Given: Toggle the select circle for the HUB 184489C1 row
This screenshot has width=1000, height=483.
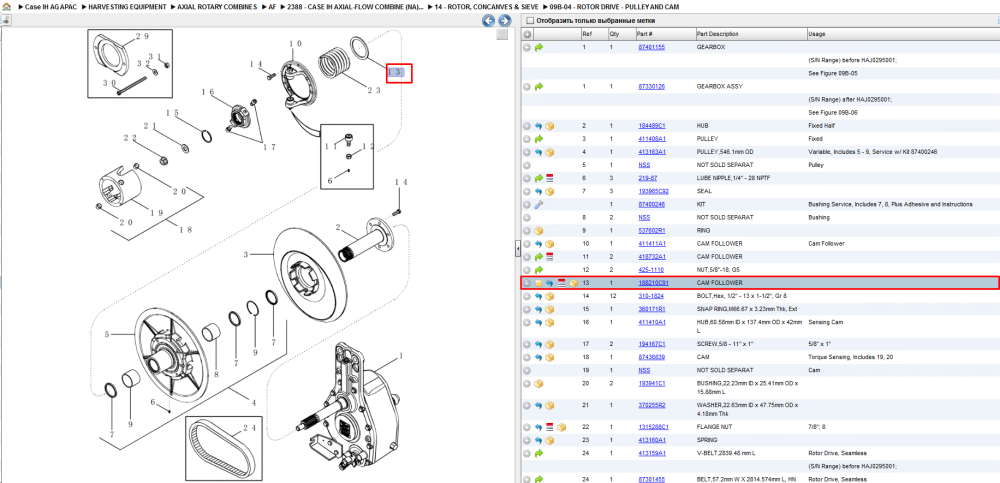Looking at the screenshot, I should point(527,126).
